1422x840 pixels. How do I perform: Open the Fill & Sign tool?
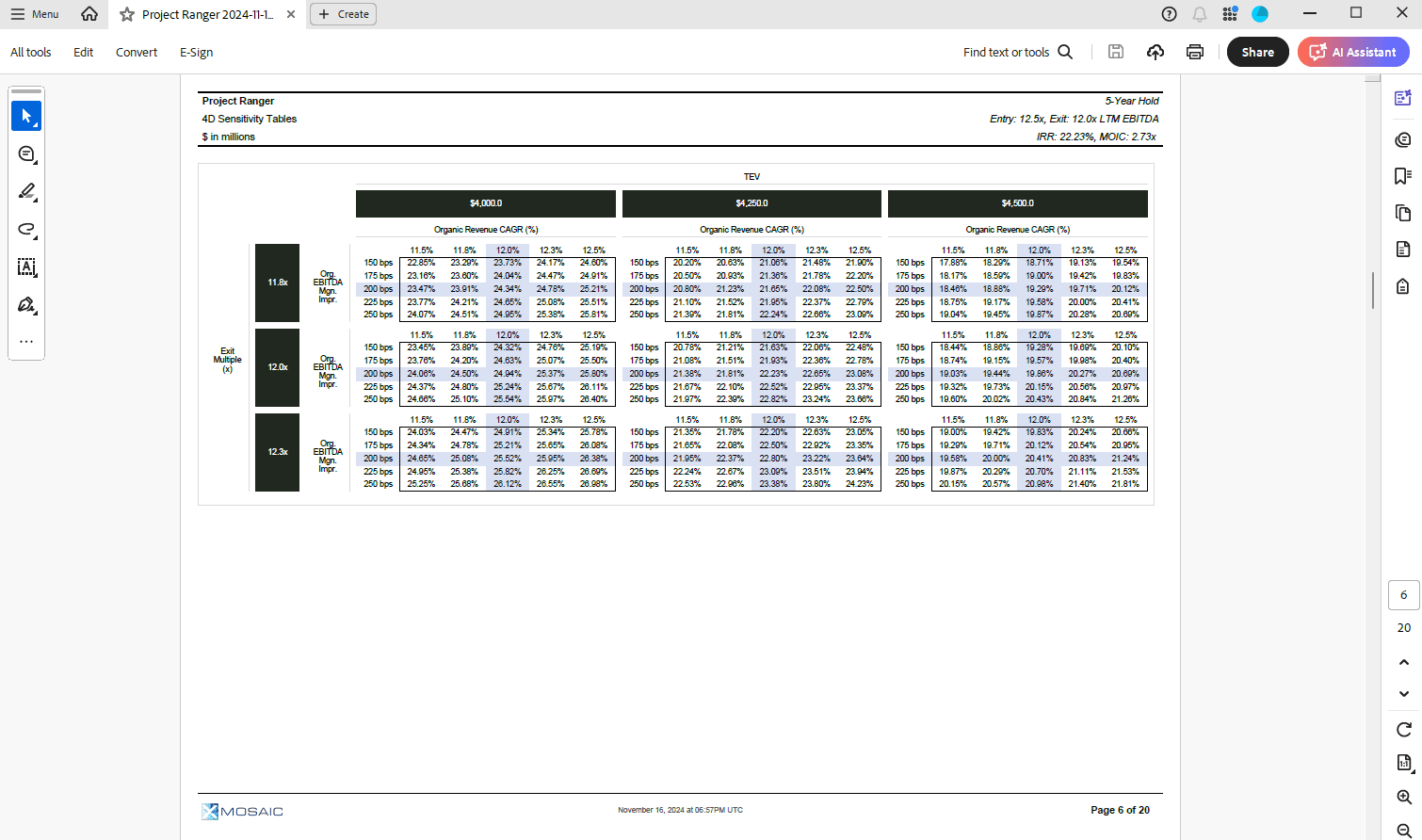[x=26, y=304]
